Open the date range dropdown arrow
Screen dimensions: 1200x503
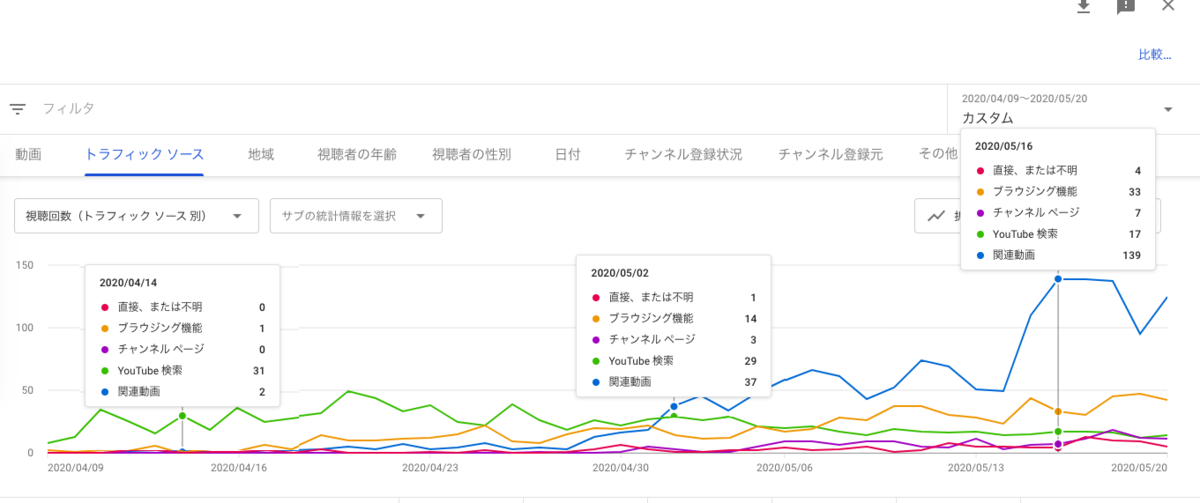(1168, 109)
